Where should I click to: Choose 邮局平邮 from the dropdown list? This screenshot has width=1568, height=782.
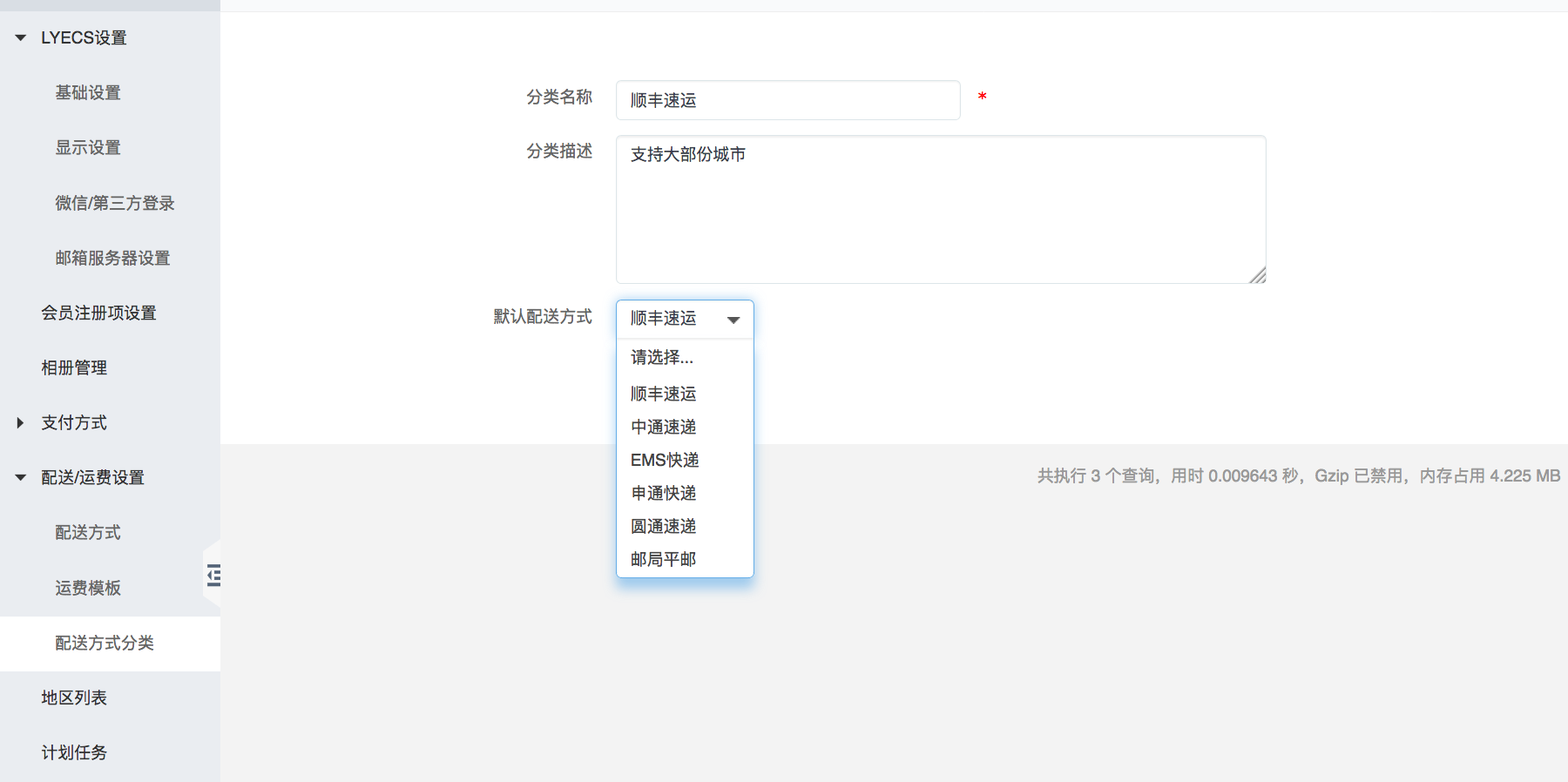pyautogui.click(x=685, y=559)
